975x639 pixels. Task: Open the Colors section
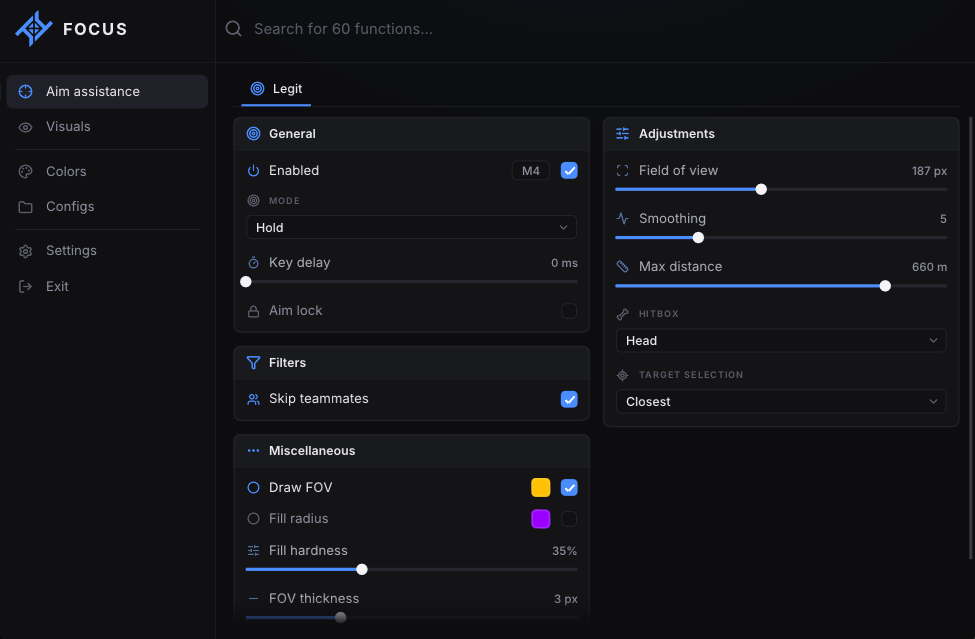(x=107, y=172)
